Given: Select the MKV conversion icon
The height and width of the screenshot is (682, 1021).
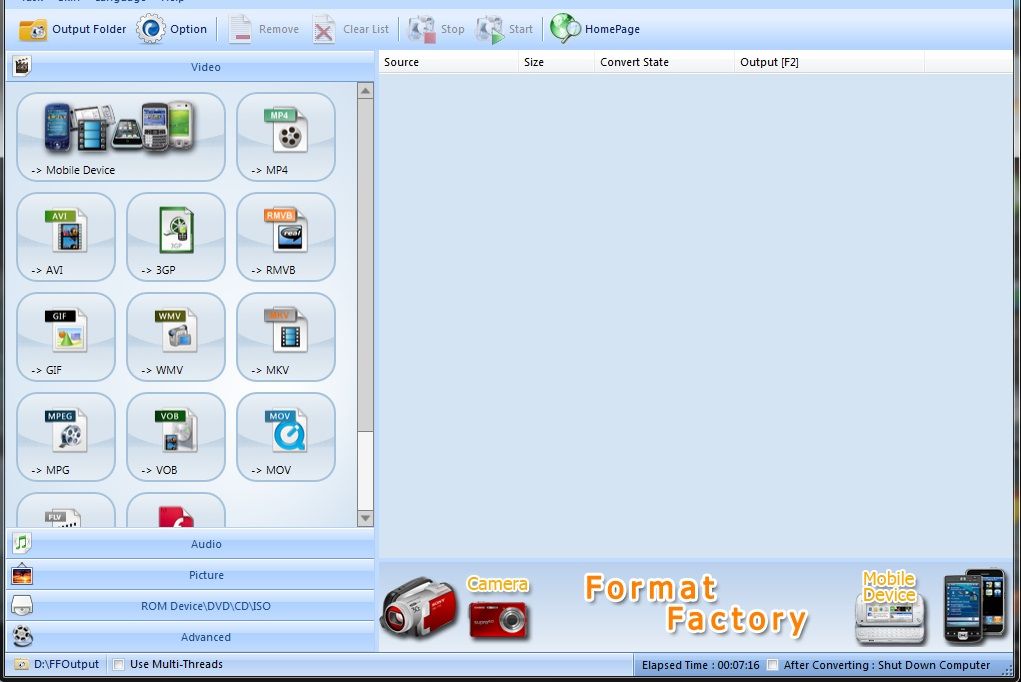Looking at the screenshot, I should coord(286,337).
